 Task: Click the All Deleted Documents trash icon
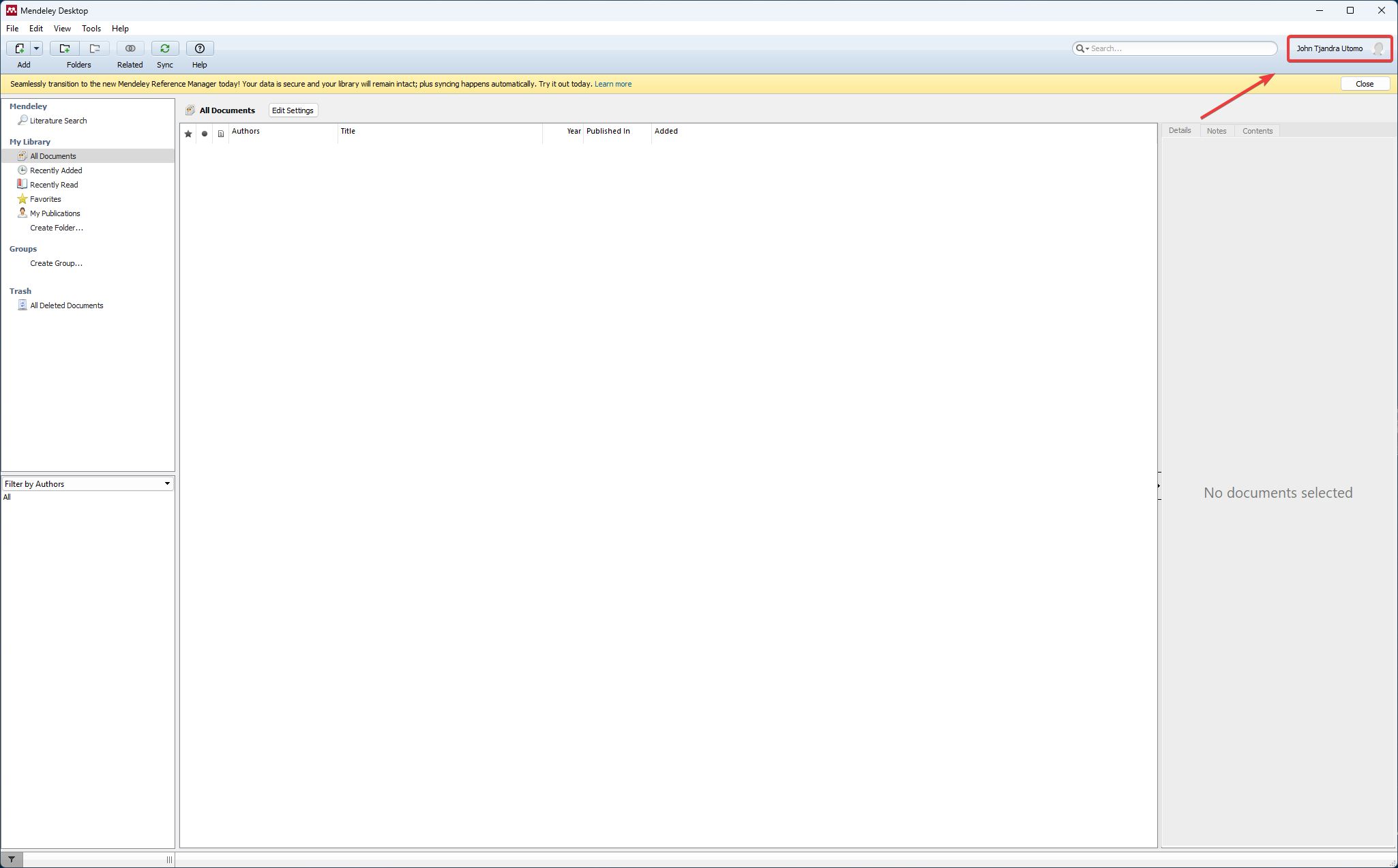[x=23, y=305]
